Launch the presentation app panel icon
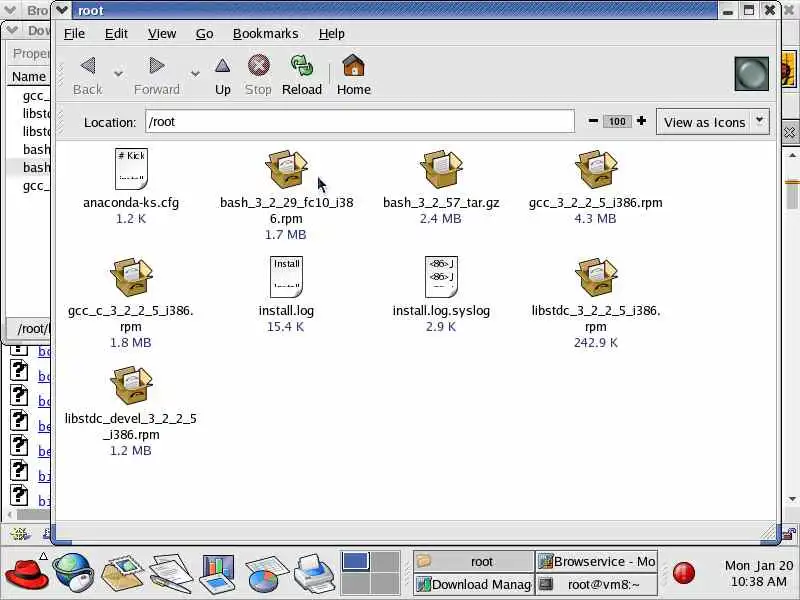Viewport: 800px width, 600px height. [218, 573]
